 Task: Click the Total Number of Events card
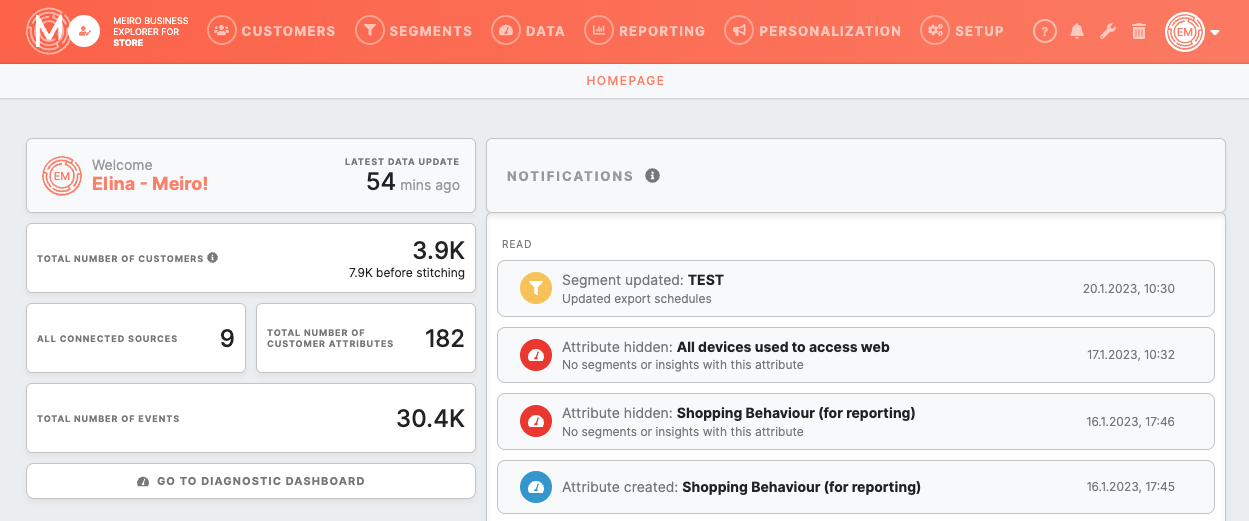coord(251,418)
